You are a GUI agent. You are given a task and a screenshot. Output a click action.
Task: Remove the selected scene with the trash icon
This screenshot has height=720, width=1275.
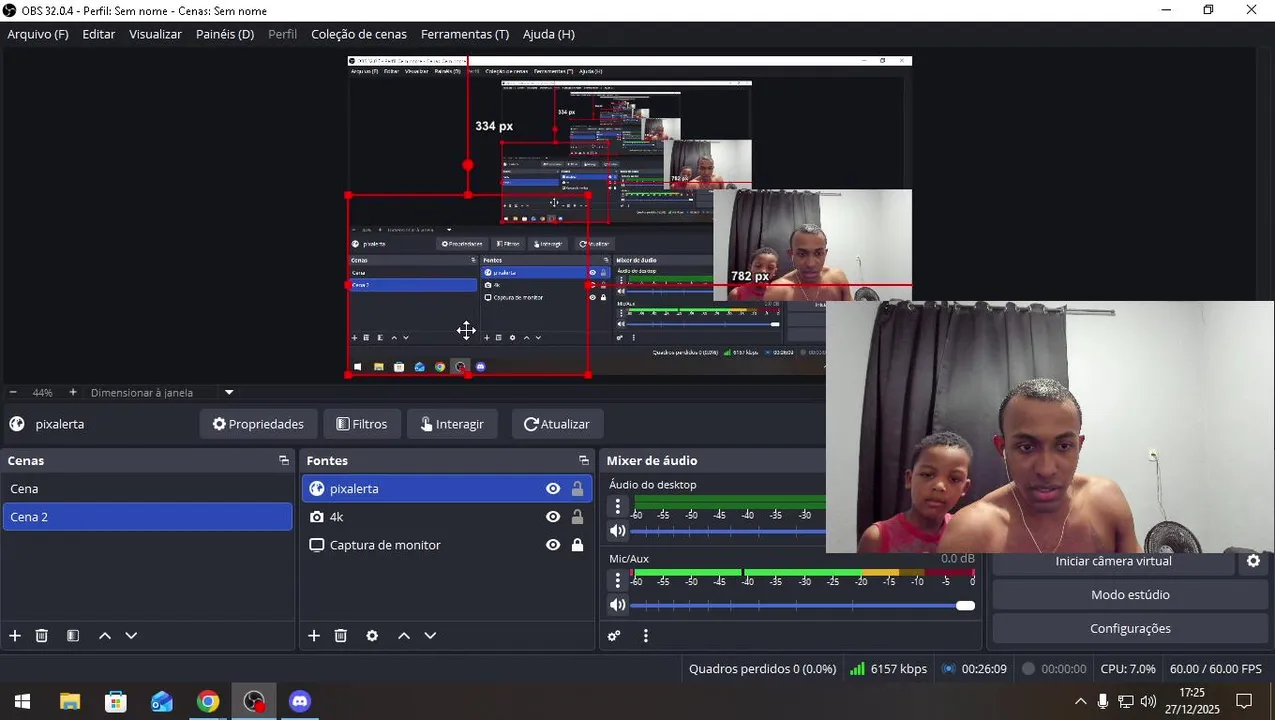pyautogui.click(x=42, y=635)
